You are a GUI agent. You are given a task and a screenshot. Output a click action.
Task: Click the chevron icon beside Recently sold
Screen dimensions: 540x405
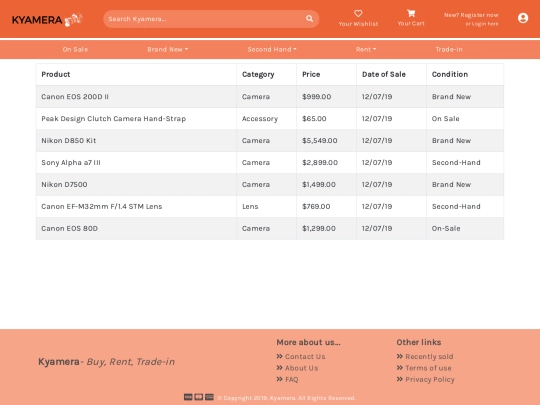pos(399,356)
